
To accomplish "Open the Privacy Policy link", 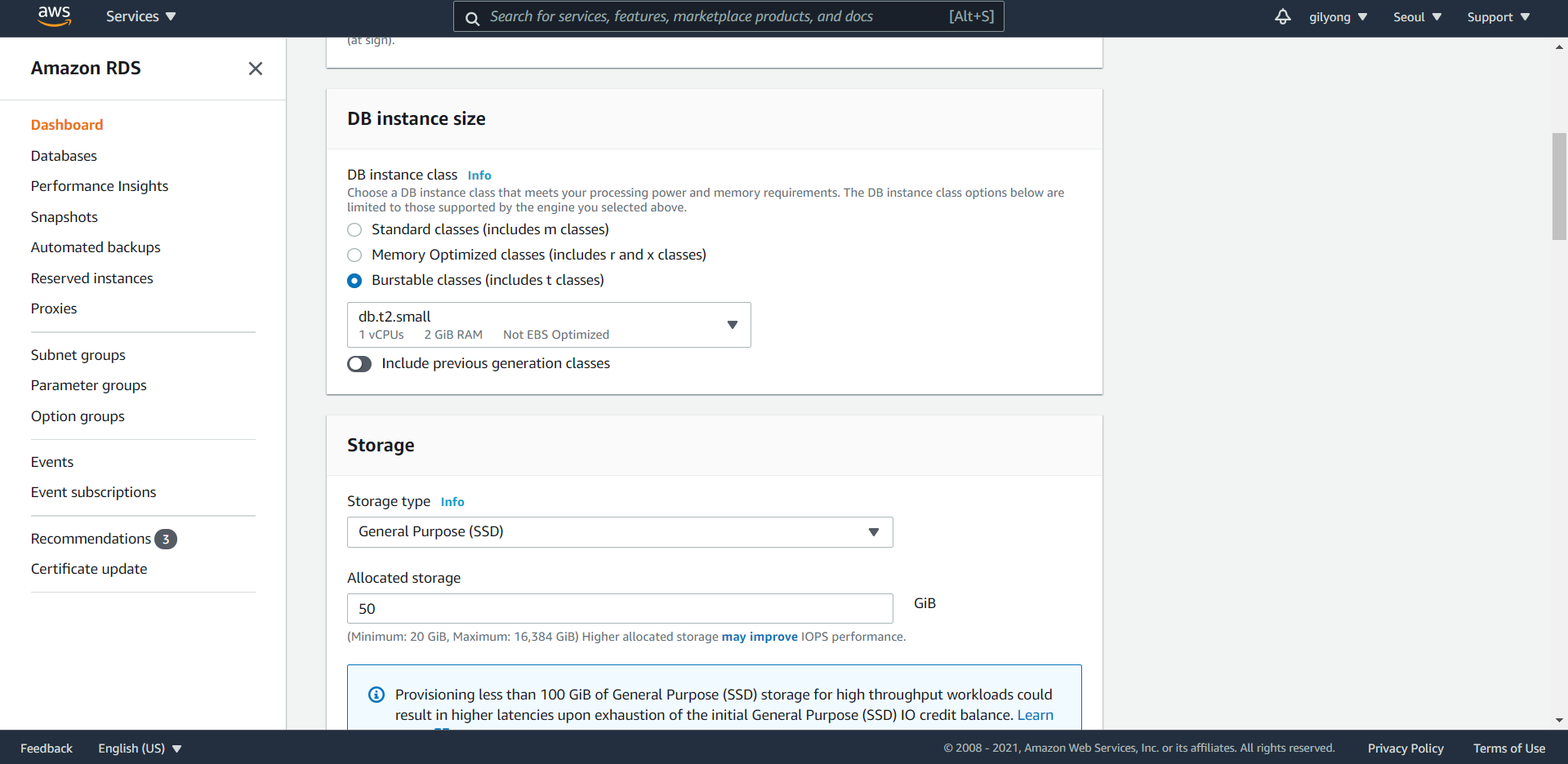I will point(1405,748).
